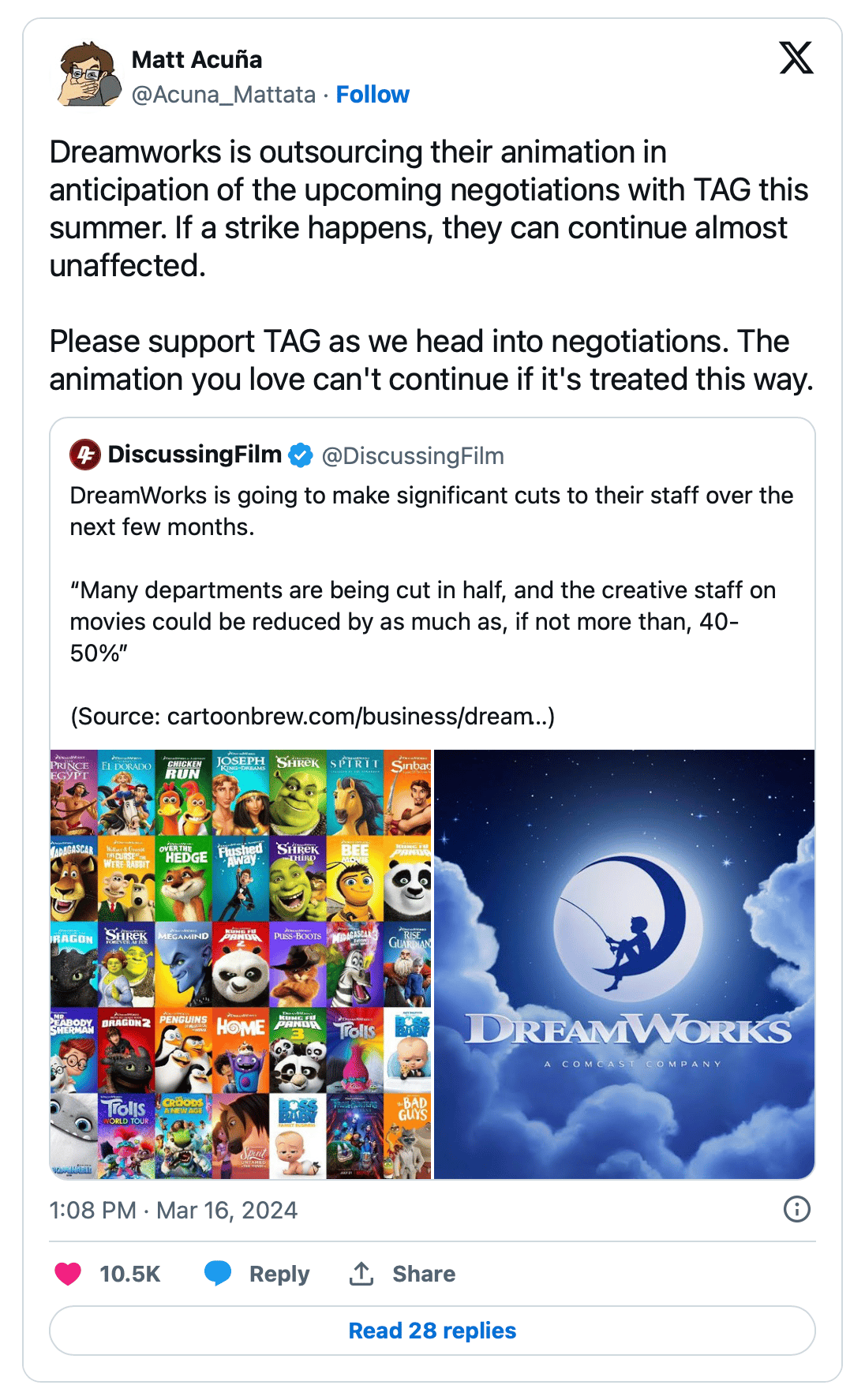Click the 1:08 PM Mar 16, 2024 timestamp
The height and width of the screenshot is (1400, 865).
[174, 1210]
